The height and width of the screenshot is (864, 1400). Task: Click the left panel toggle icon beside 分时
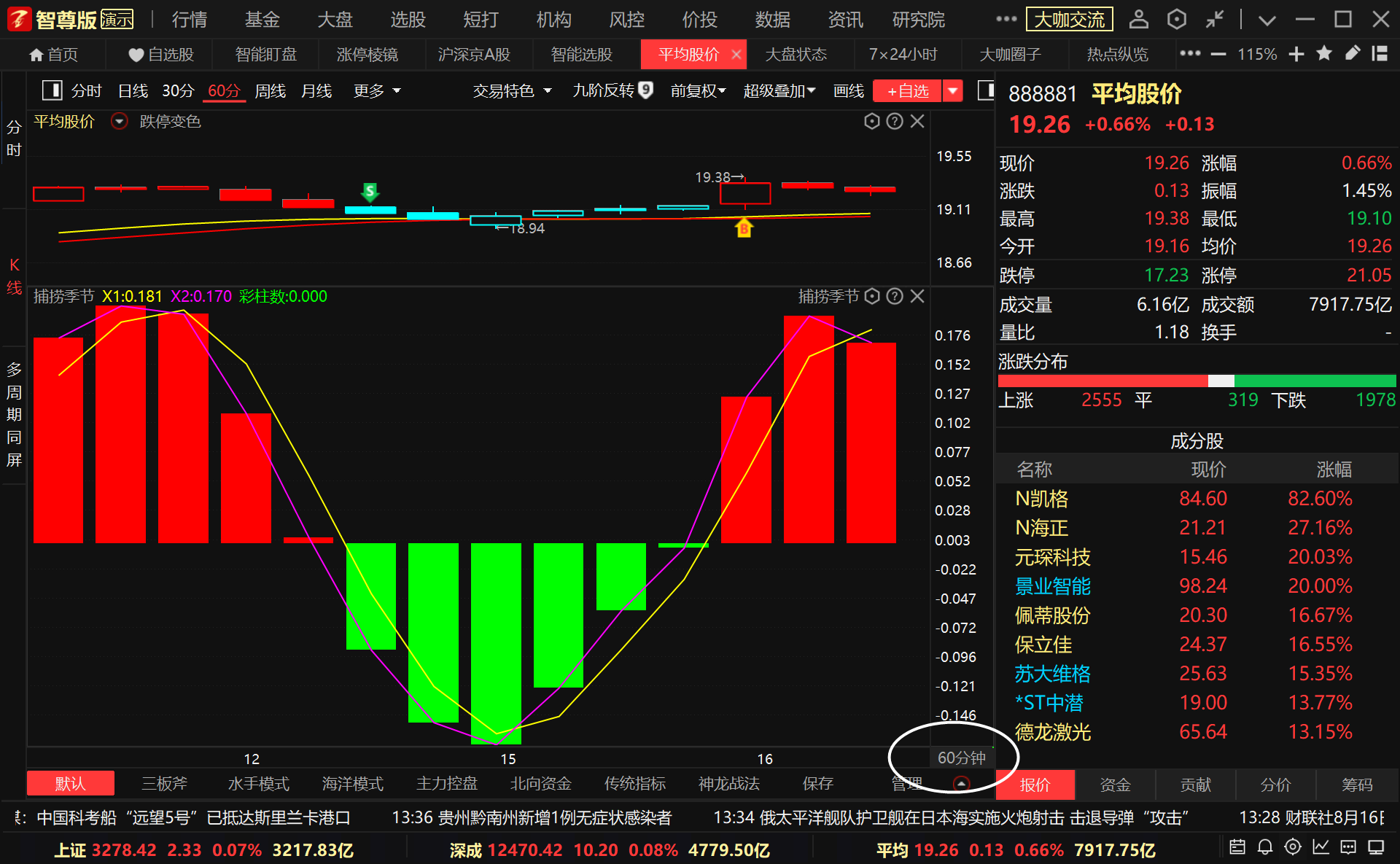(52, 90)
